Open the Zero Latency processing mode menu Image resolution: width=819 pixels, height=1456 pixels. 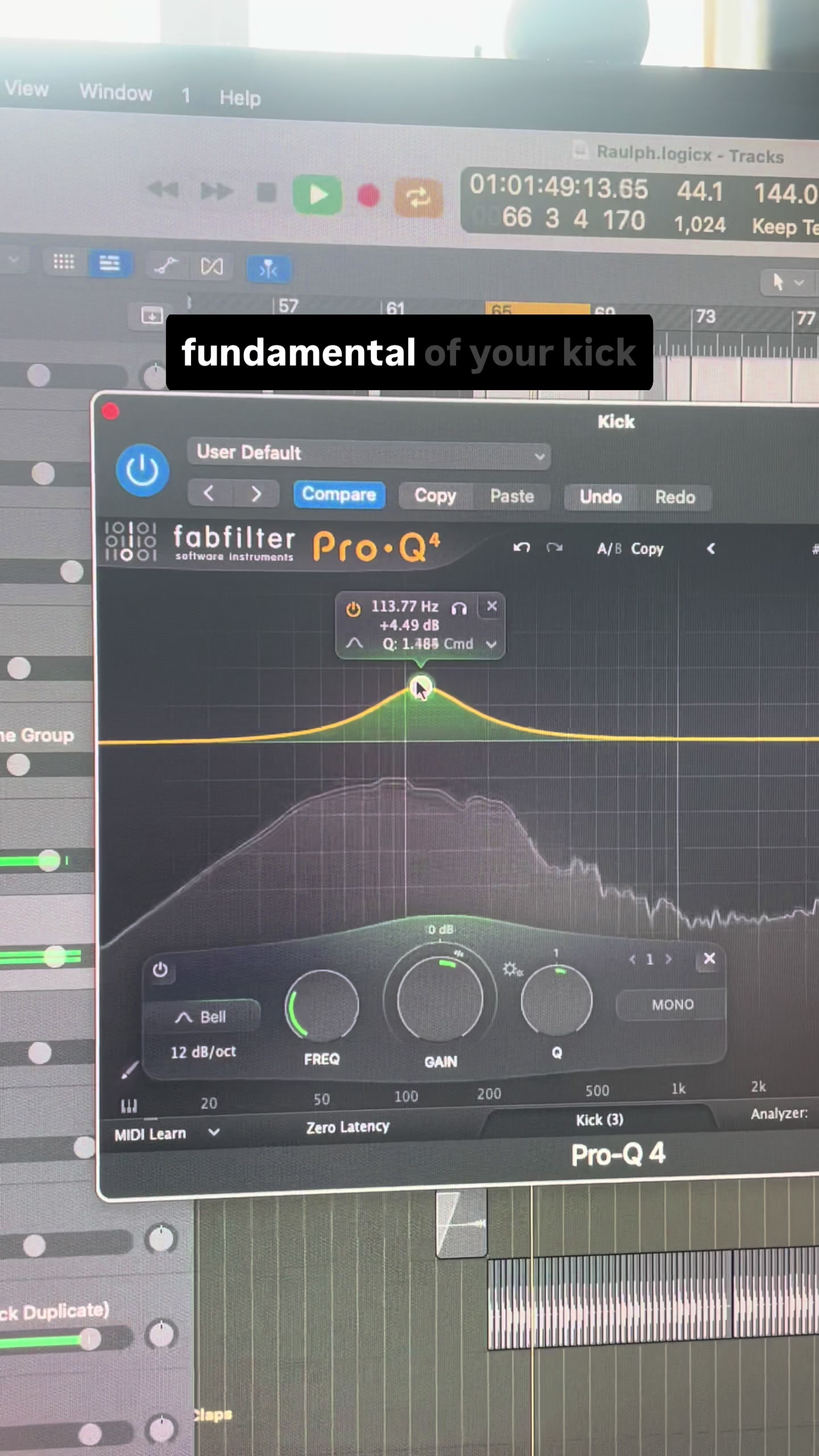click(348, 1127)
